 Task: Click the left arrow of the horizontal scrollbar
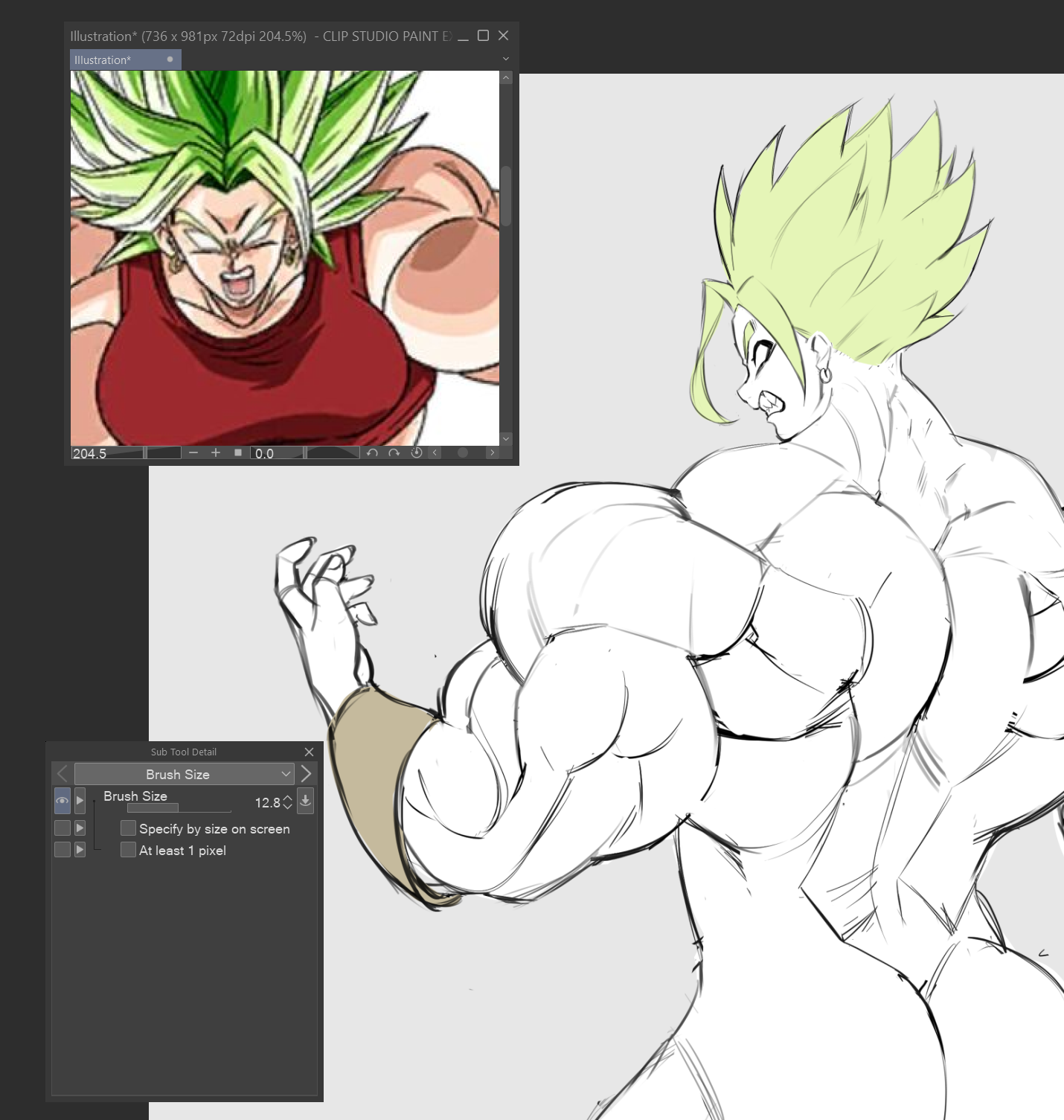[x=435, y=452]
